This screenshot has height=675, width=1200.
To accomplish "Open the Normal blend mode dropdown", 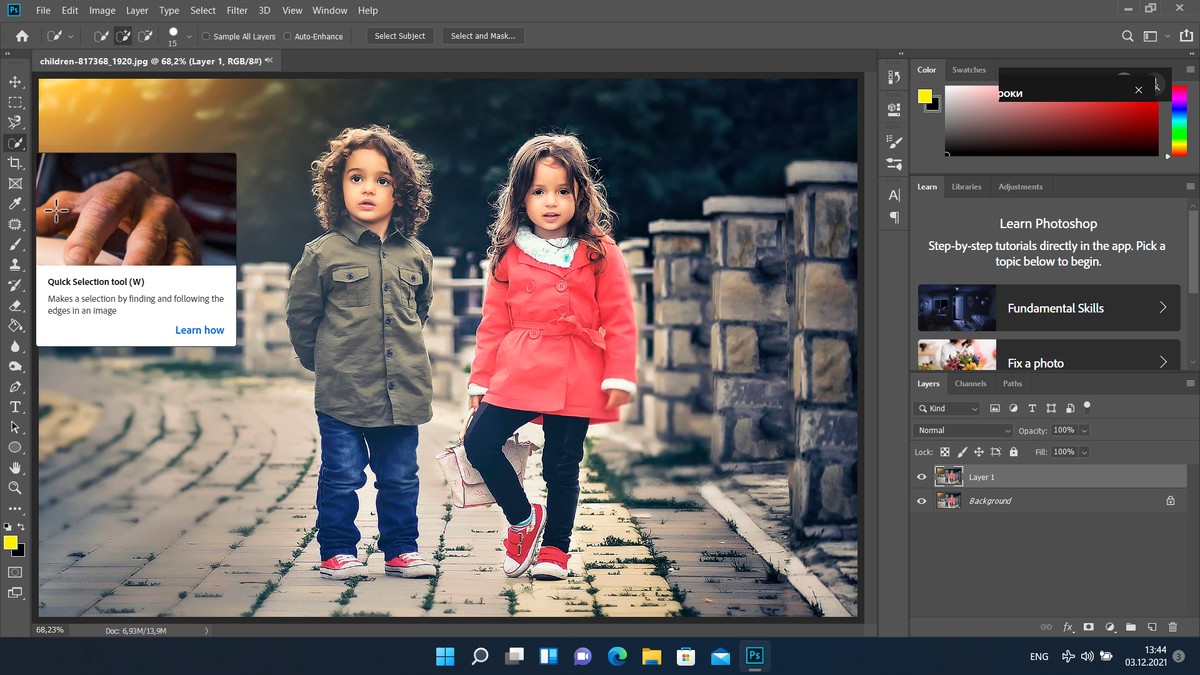I will [x=964, y=430].
